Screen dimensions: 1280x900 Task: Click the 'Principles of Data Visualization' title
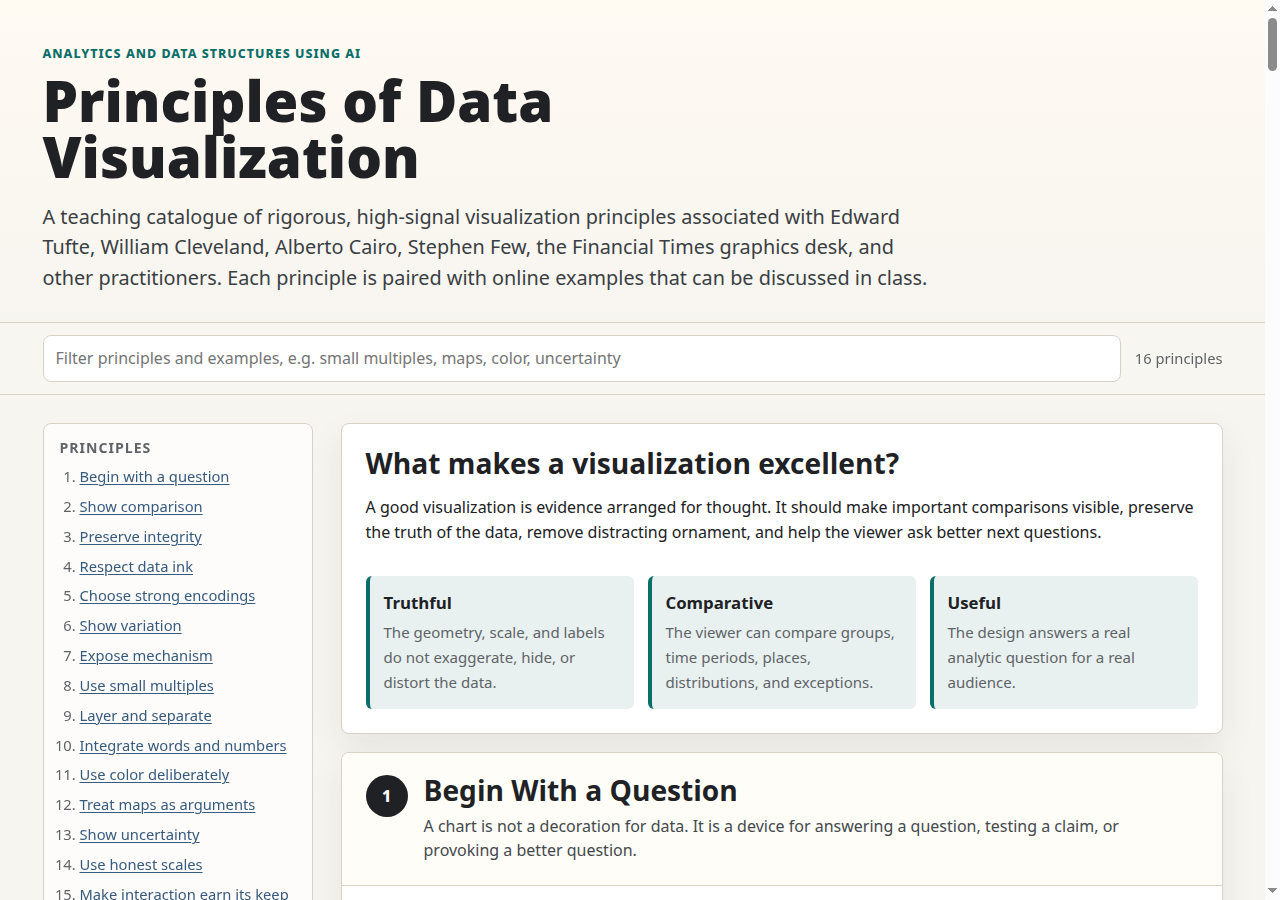[298, 129]
